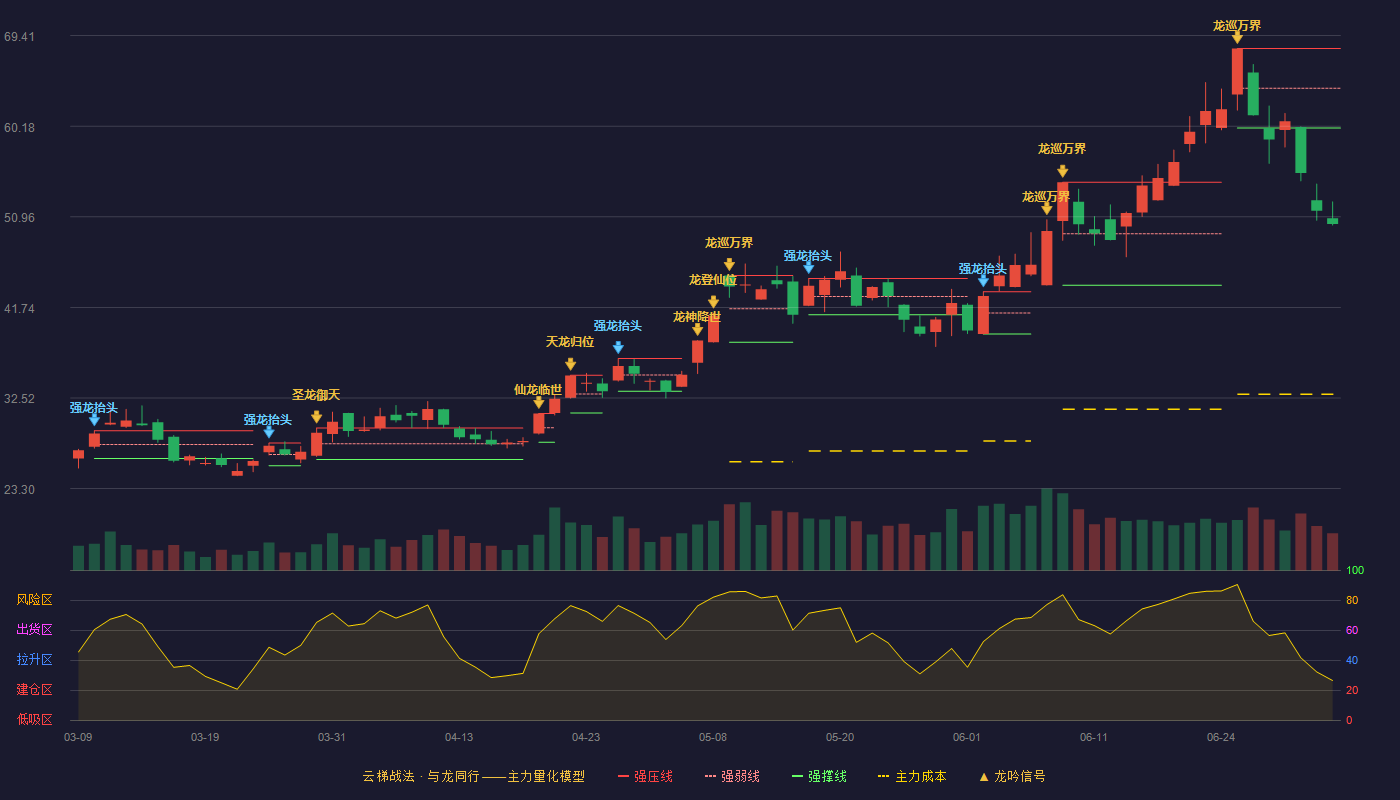Click the 03-19 date label
This screenshot has width=1400, height=800.
click(x=205, y=737)
